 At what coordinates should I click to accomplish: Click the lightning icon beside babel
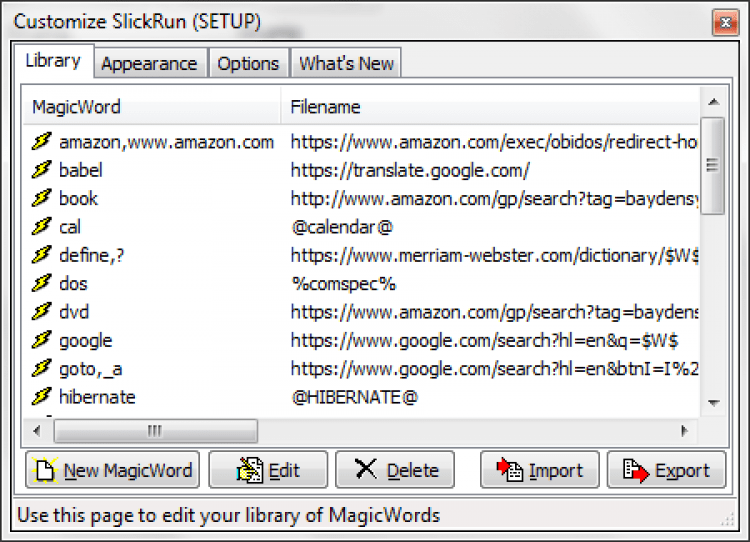click(x=42, y=170)
